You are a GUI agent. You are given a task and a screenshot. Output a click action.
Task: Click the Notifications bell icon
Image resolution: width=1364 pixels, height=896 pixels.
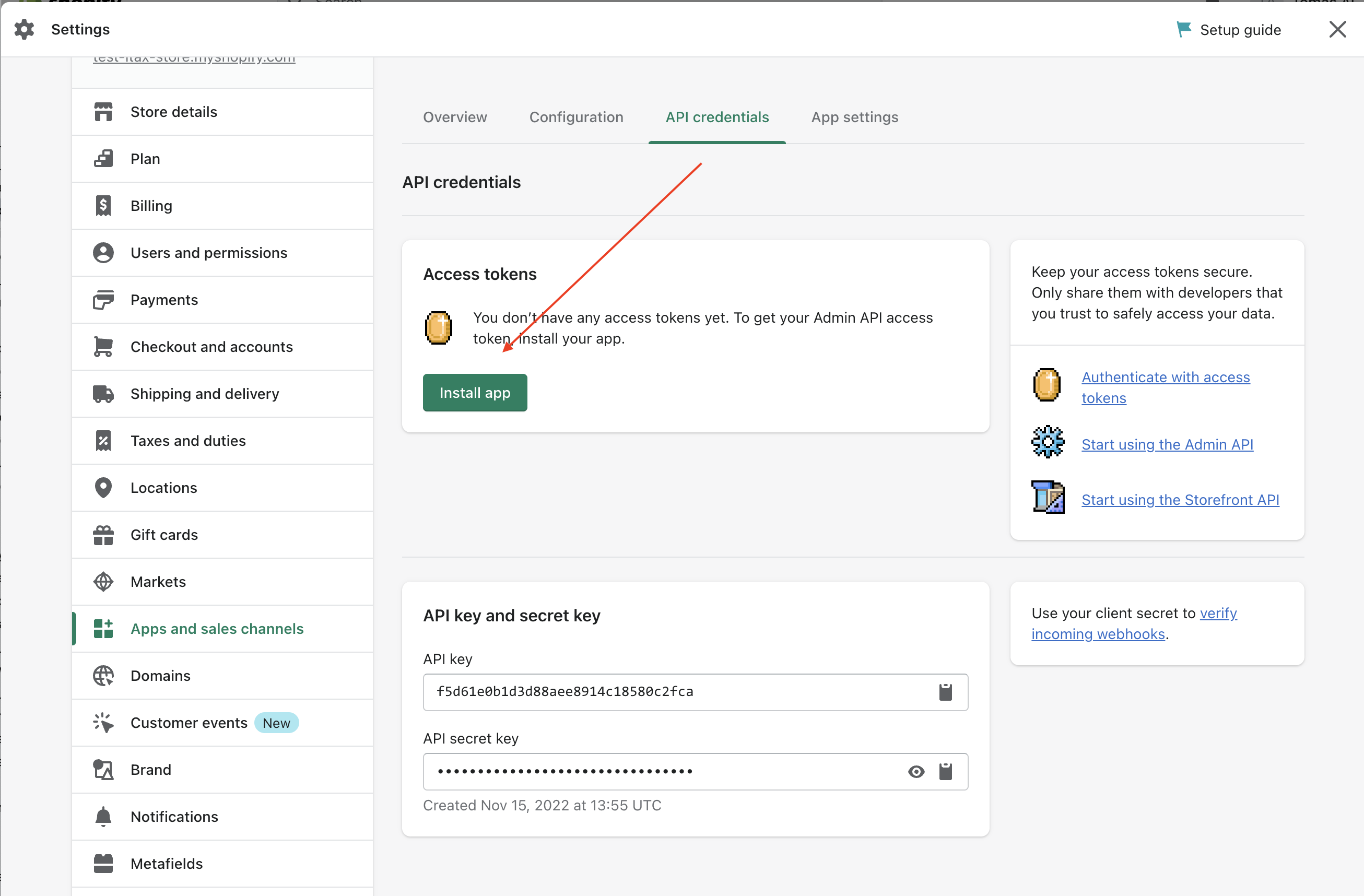(103, 816)
